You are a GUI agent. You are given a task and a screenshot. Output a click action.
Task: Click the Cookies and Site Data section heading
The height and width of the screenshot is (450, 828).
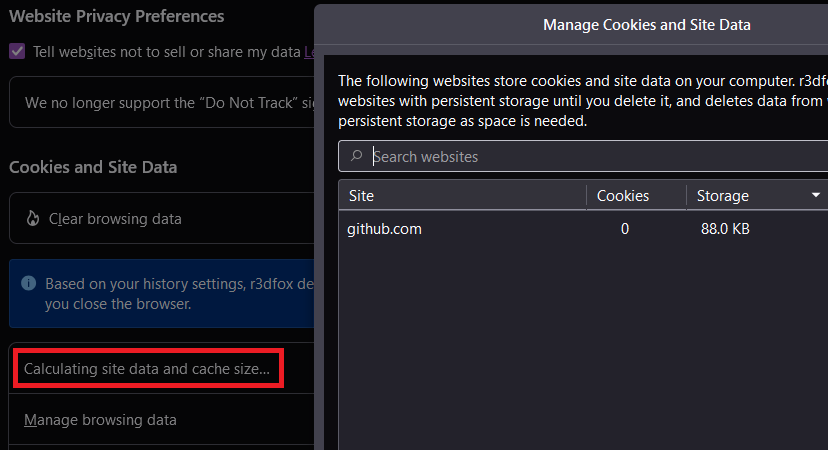coord(93,167)
